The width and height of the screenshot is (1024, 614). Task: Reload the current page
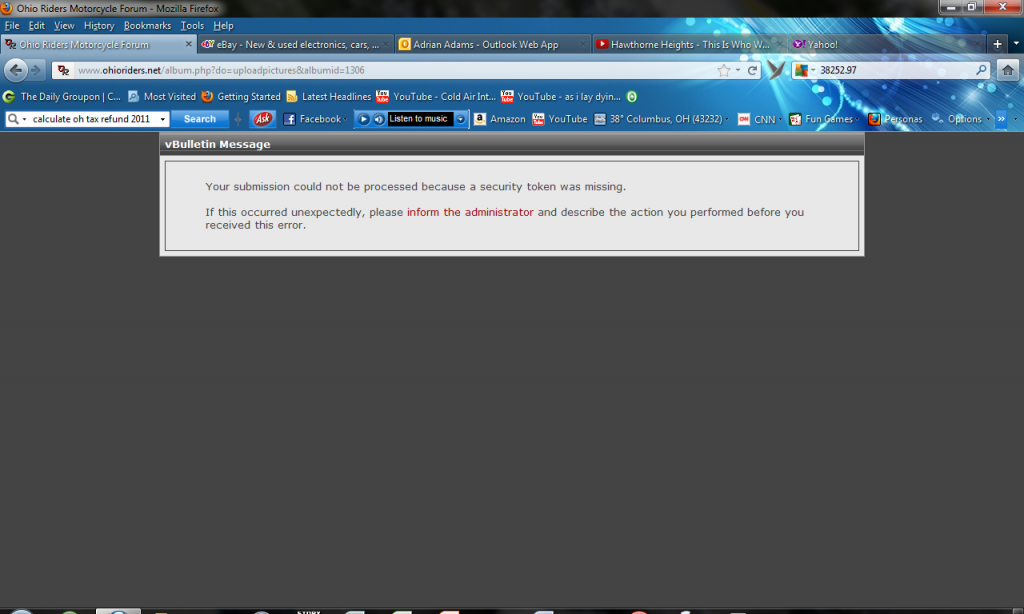click(753, 71)
